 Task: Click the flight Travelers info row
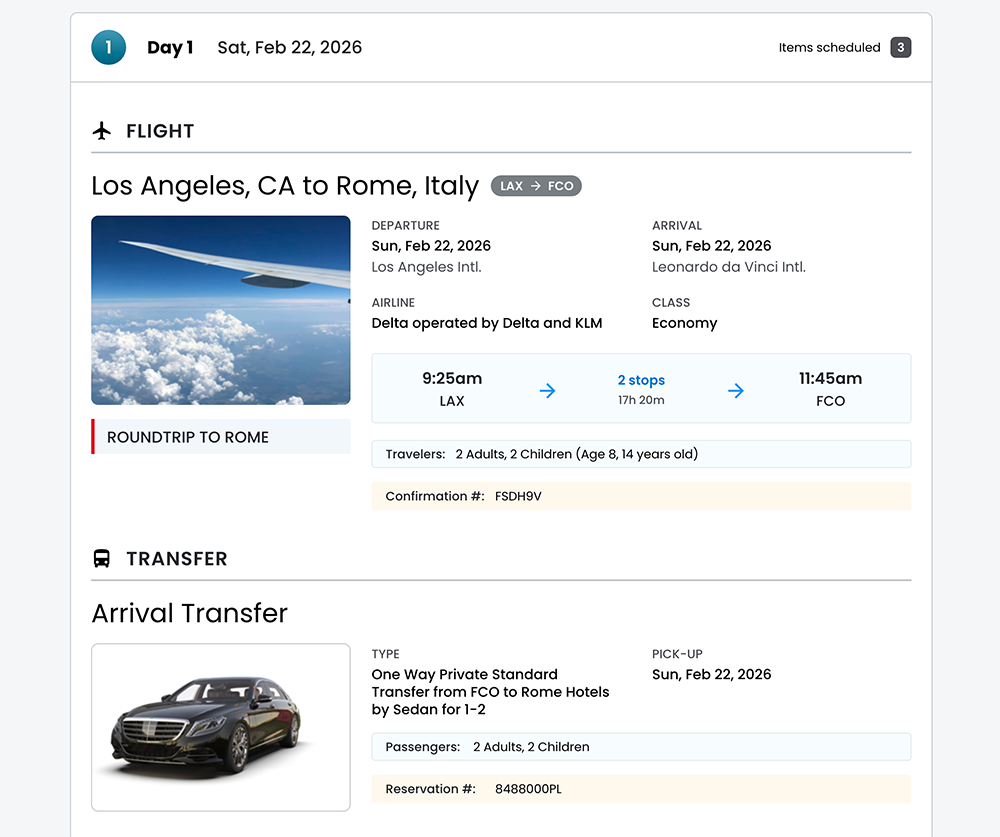point(641,454)
